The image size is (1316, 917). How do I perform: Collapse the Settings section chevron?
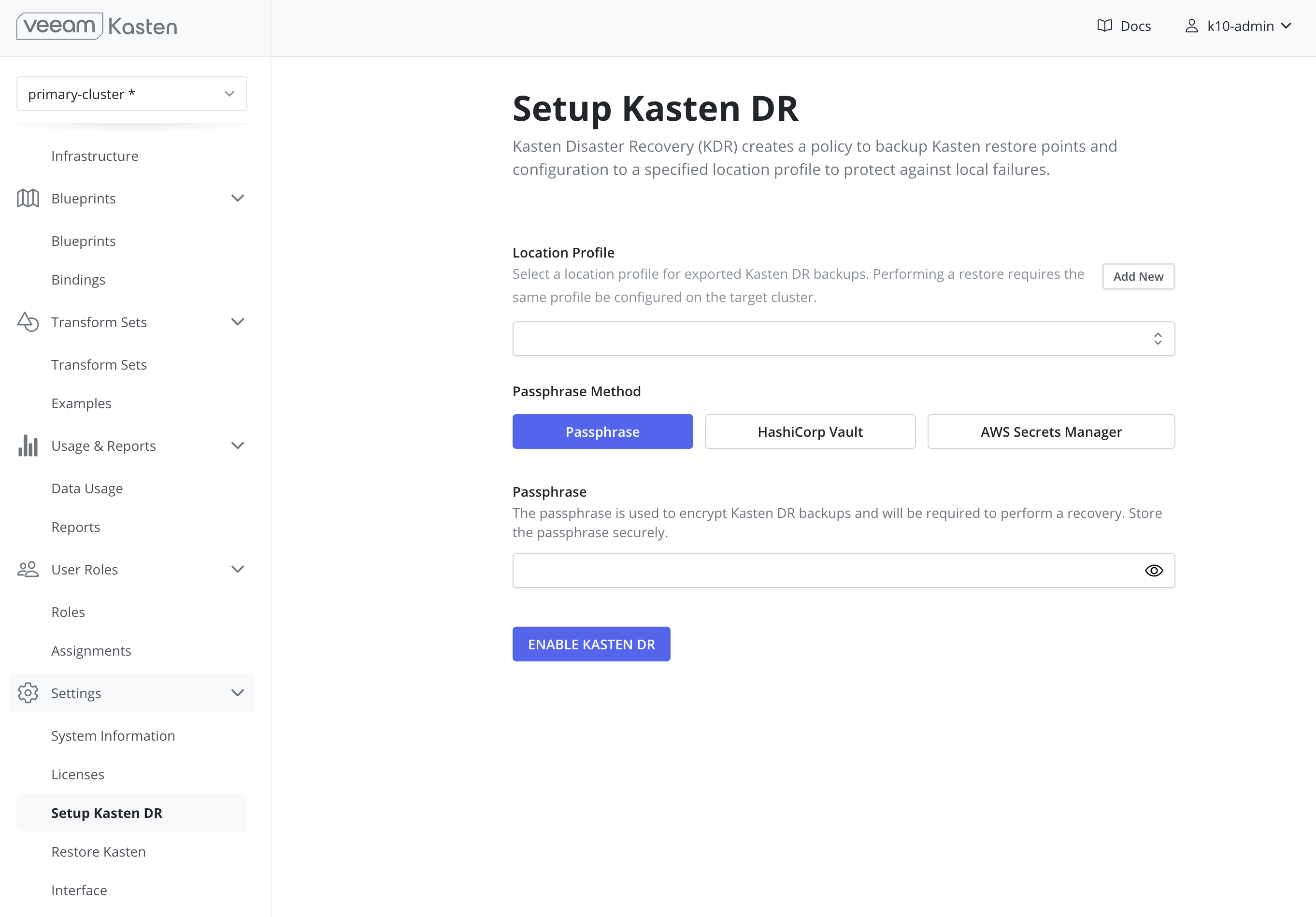pyautogui.click(x=237, y=693)
